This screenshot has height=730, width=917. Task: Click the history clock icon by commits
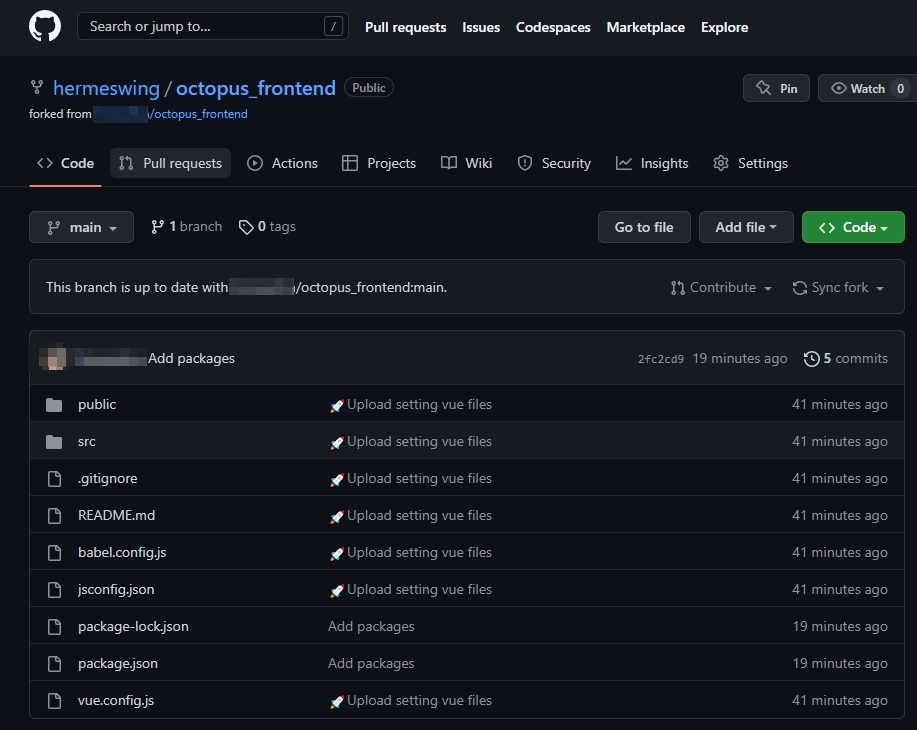point(811,359)
